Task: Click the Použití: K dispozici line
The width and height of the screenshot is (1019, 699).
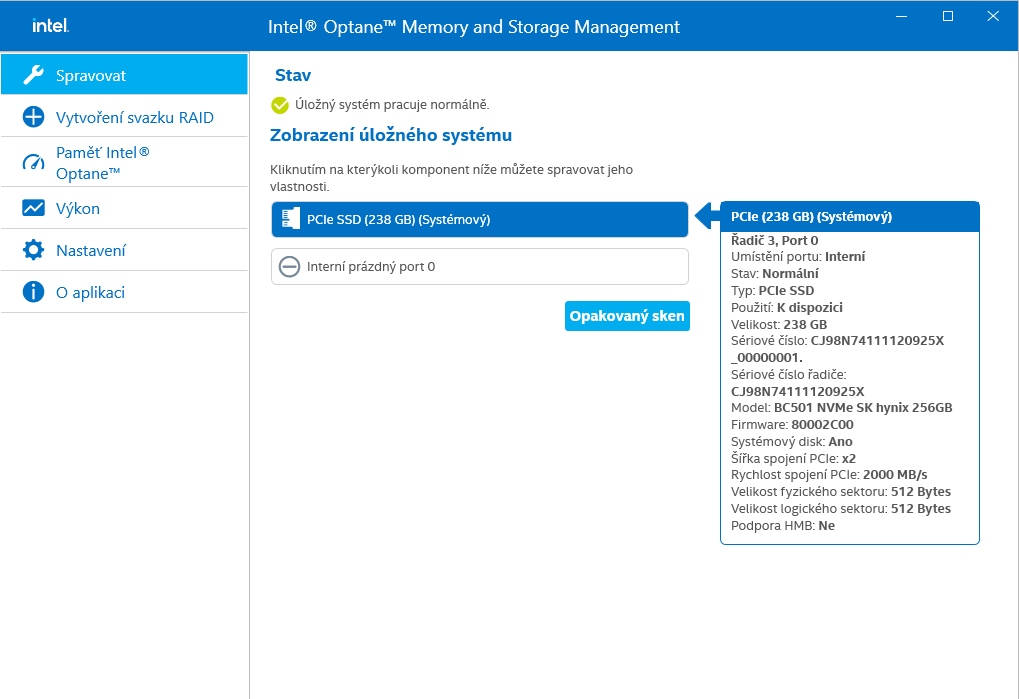Action: [787, 307]
